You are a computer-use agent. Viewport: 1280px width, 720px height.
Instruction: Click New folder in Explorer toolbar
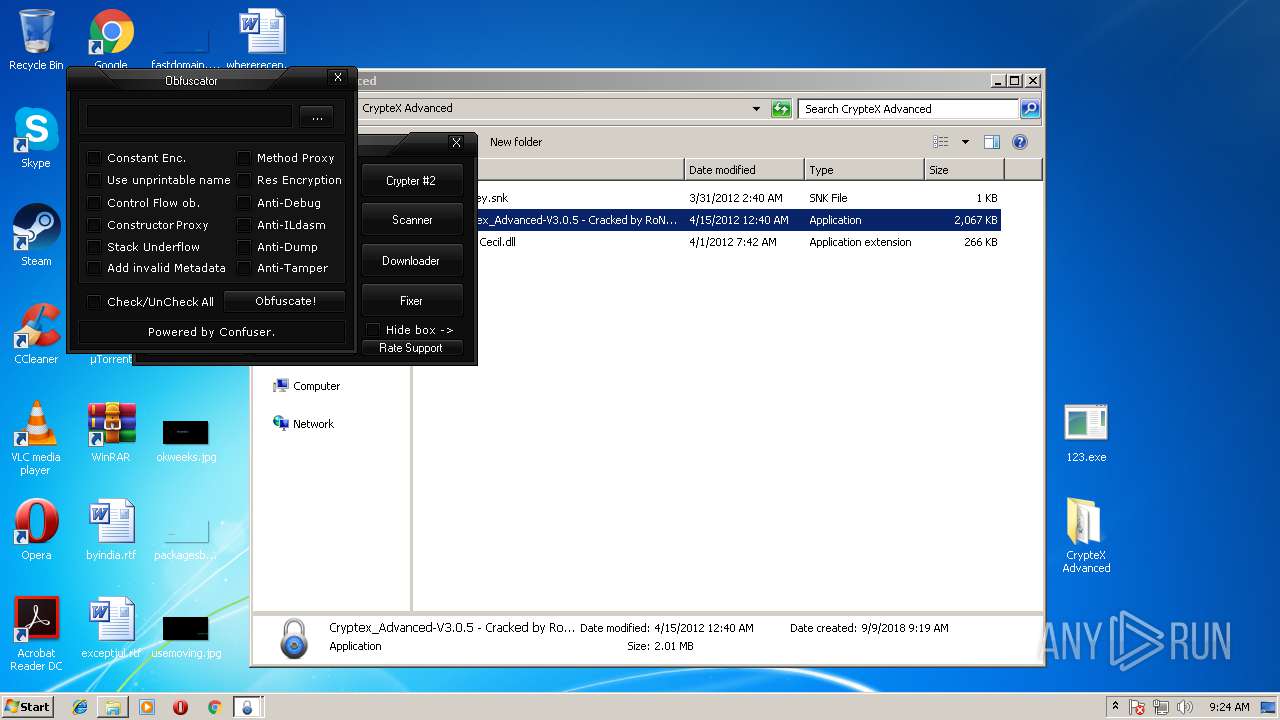(x=516, y=142)
